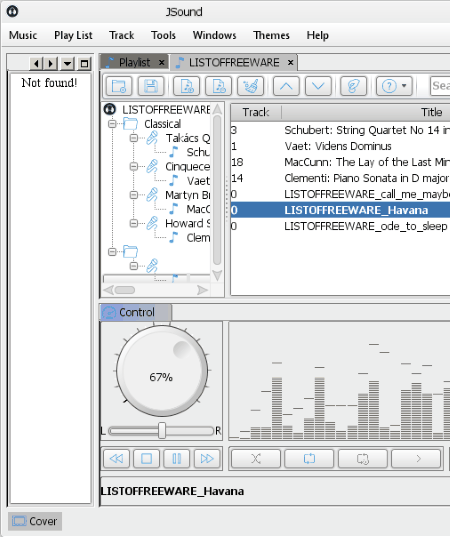Screen dimensions: 450x537
Task: Save the playlist using the floppy disk icon
Action: point(151,86)
